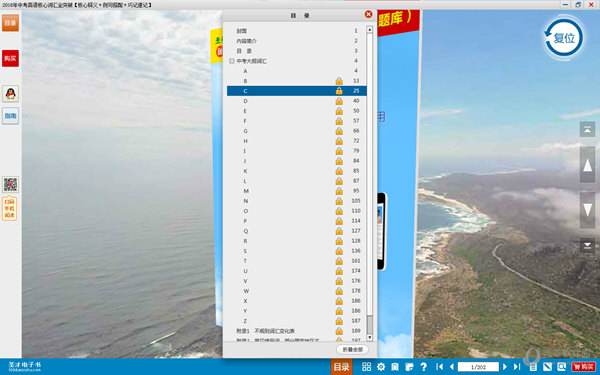Open thumbnail grid view in bottom toolbar
600x375 pixels.
366,367
